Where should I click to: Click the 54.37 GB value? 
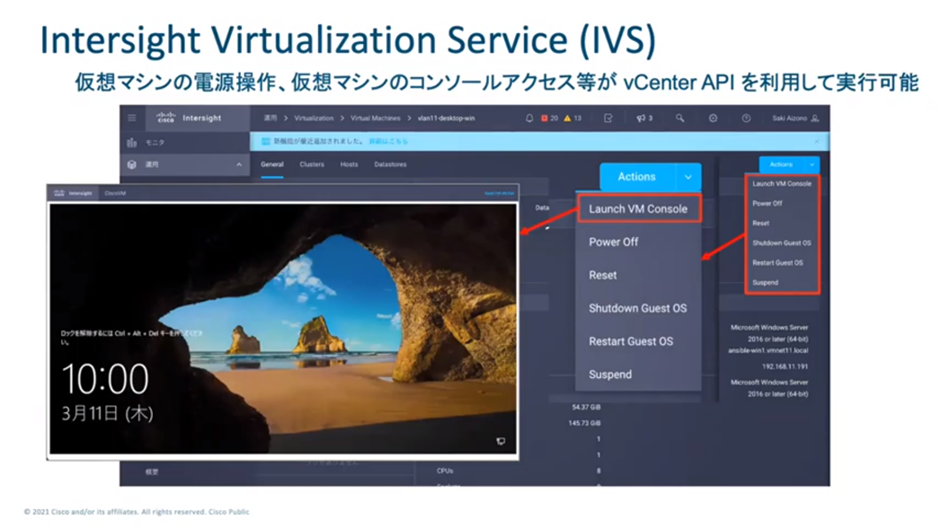pos(586,407)
